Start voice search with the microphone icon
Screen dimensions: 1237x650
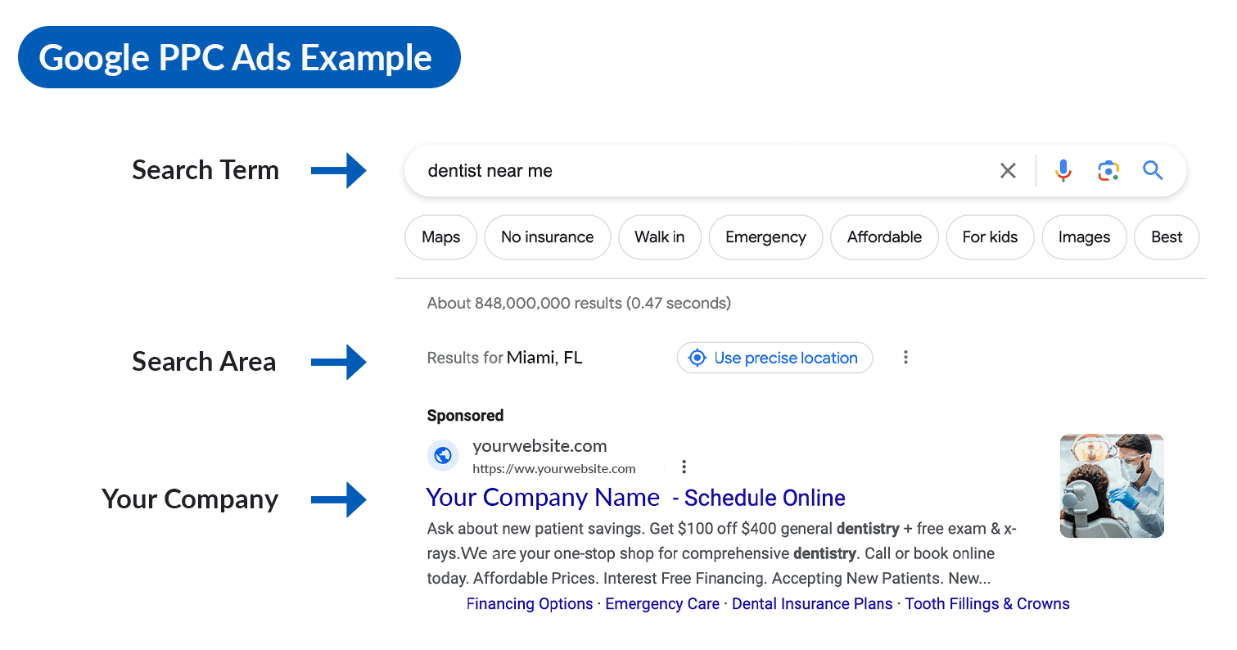pos(1063,171)
